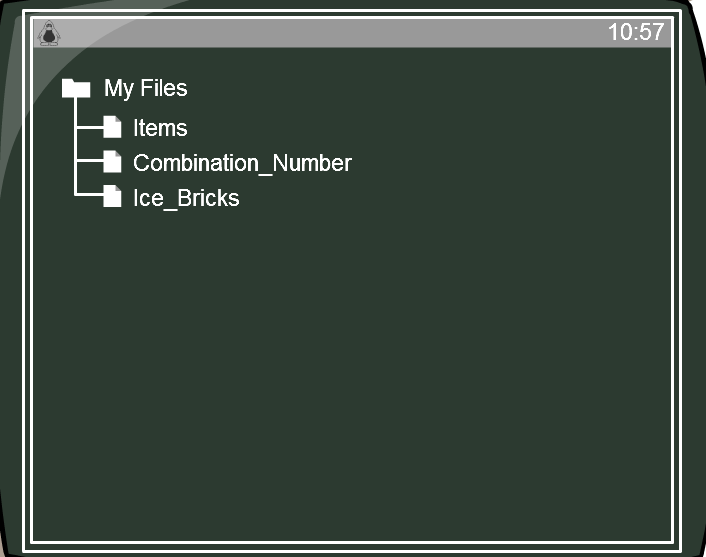Select the Items file icon
This screenshot has height=557, width=706.
tap(112, 127)
